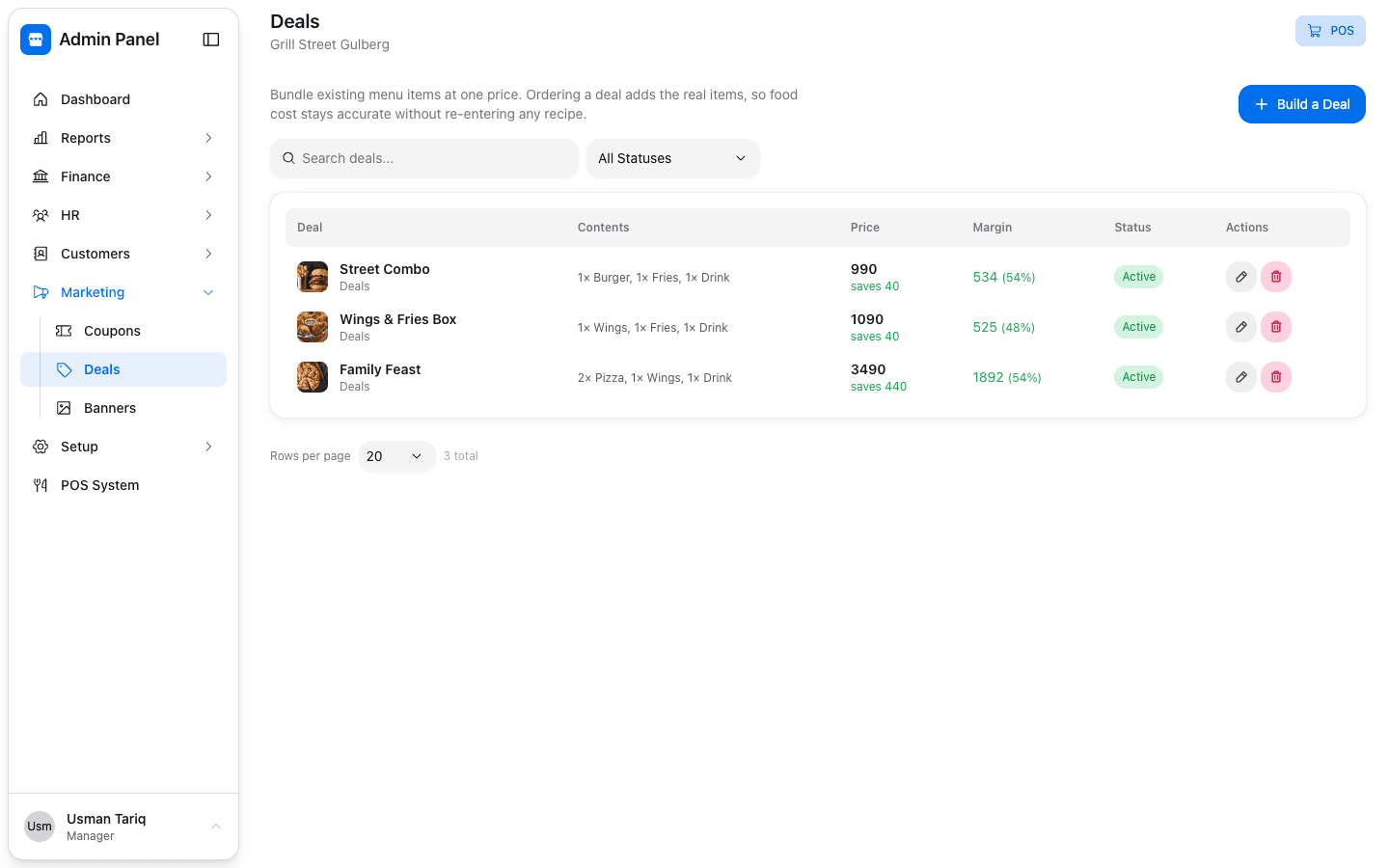Edit the Family Feast deal
Viewport: 1389px width, 868px height.
tap(1241, 377)
